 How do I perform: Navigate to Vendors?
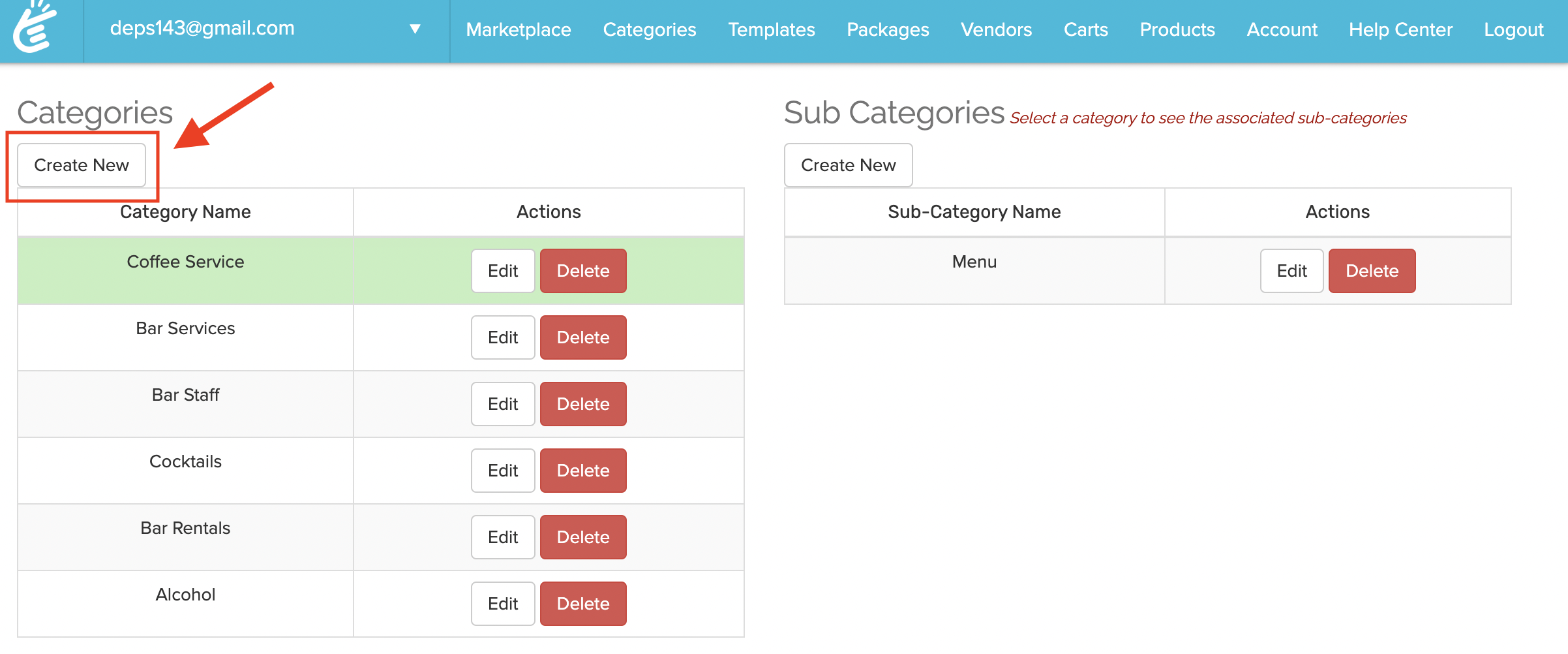pyautogui.click(x=996, y=29)
